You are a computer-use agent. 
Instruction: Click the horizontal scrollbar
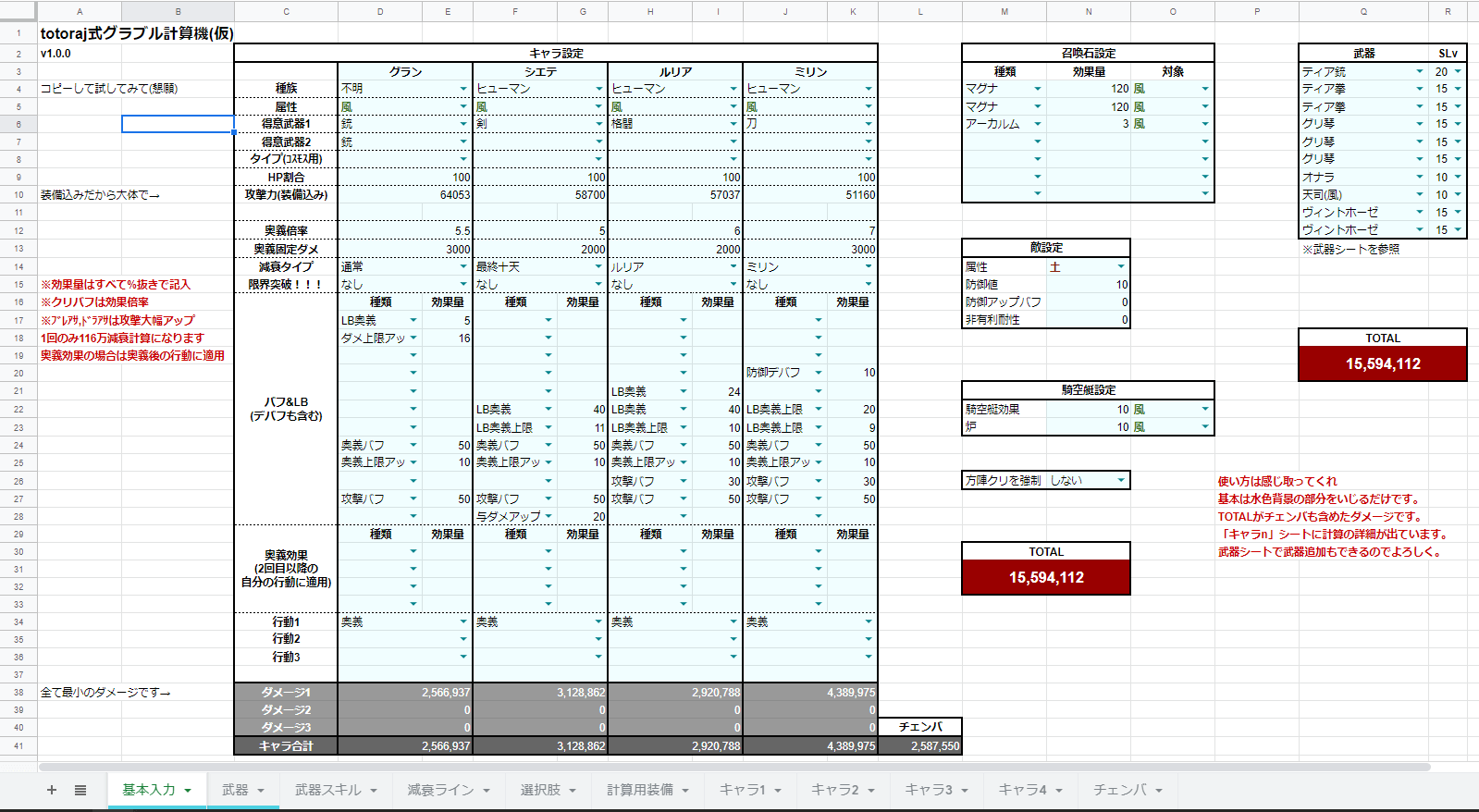734,767
